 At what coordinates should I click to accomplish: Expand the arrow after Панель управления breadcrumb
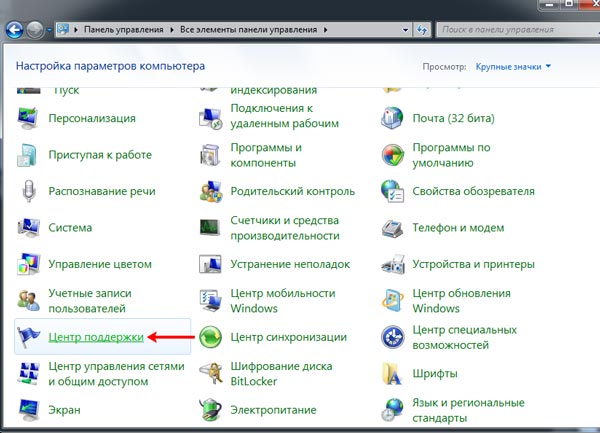[x=172, y=30]
